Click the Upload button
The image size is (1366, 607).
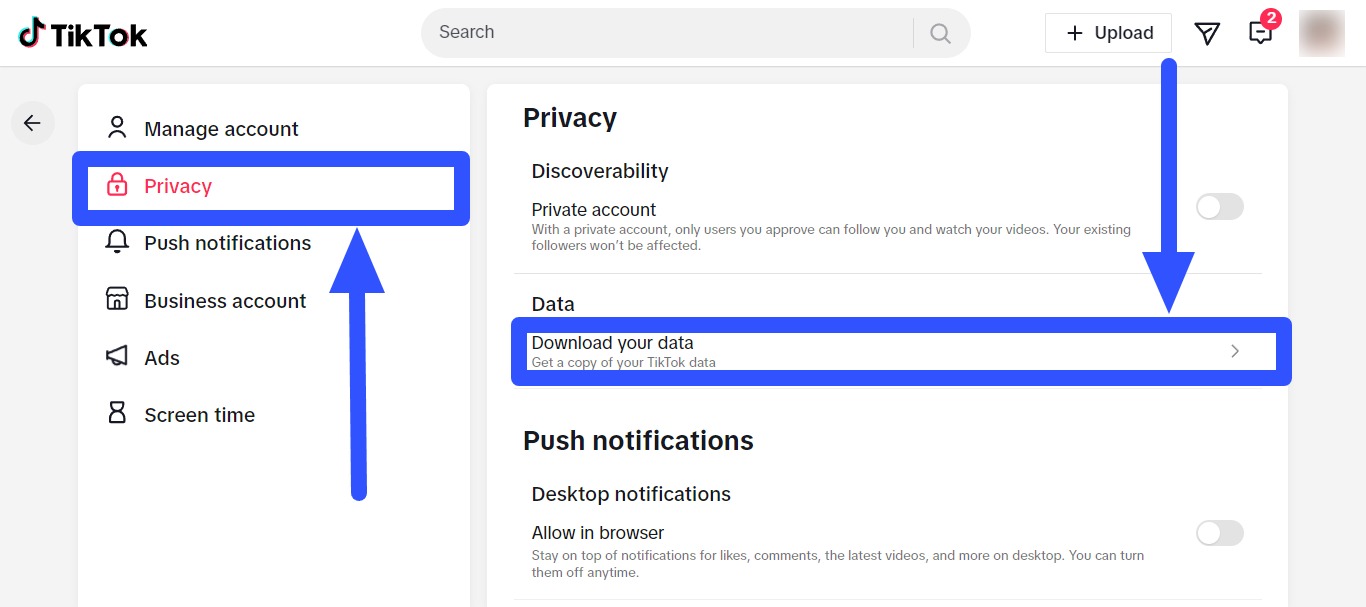(1108, 33)
